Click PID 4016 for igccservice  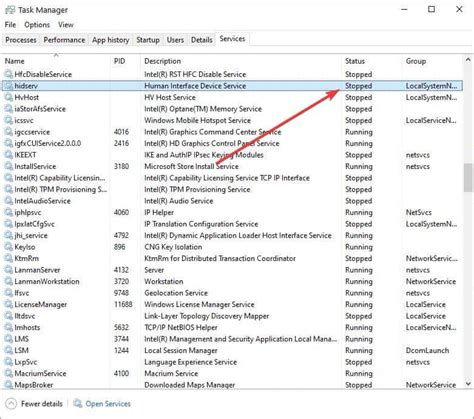[x=121, y=132]
